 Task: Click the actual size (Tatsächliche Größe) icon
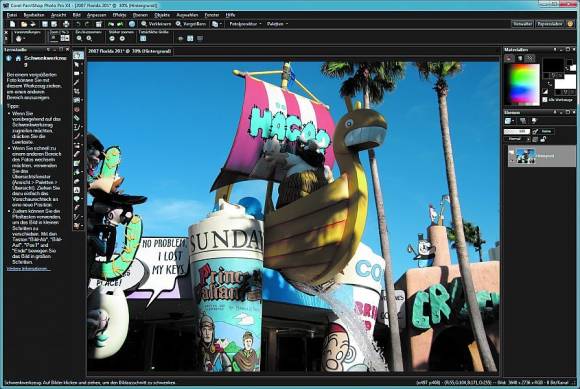143,38
